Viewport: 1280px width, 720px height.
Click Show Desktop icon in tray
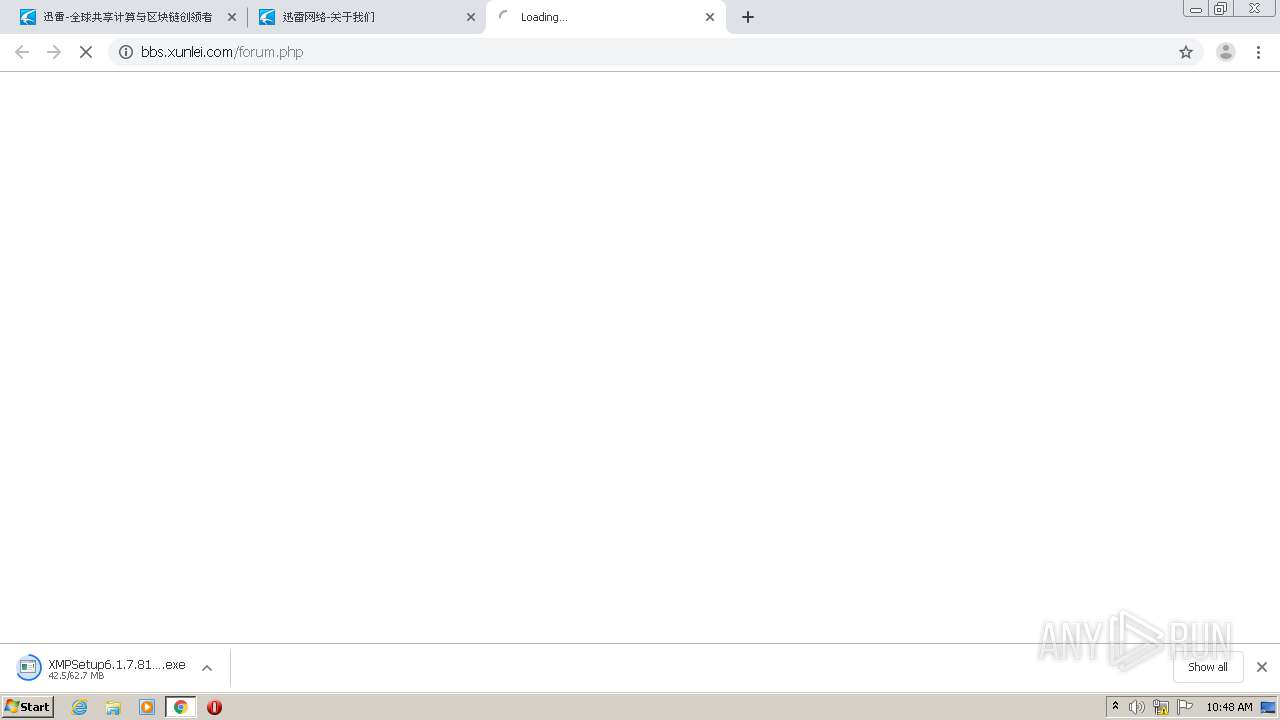(x=1268, y=707)
